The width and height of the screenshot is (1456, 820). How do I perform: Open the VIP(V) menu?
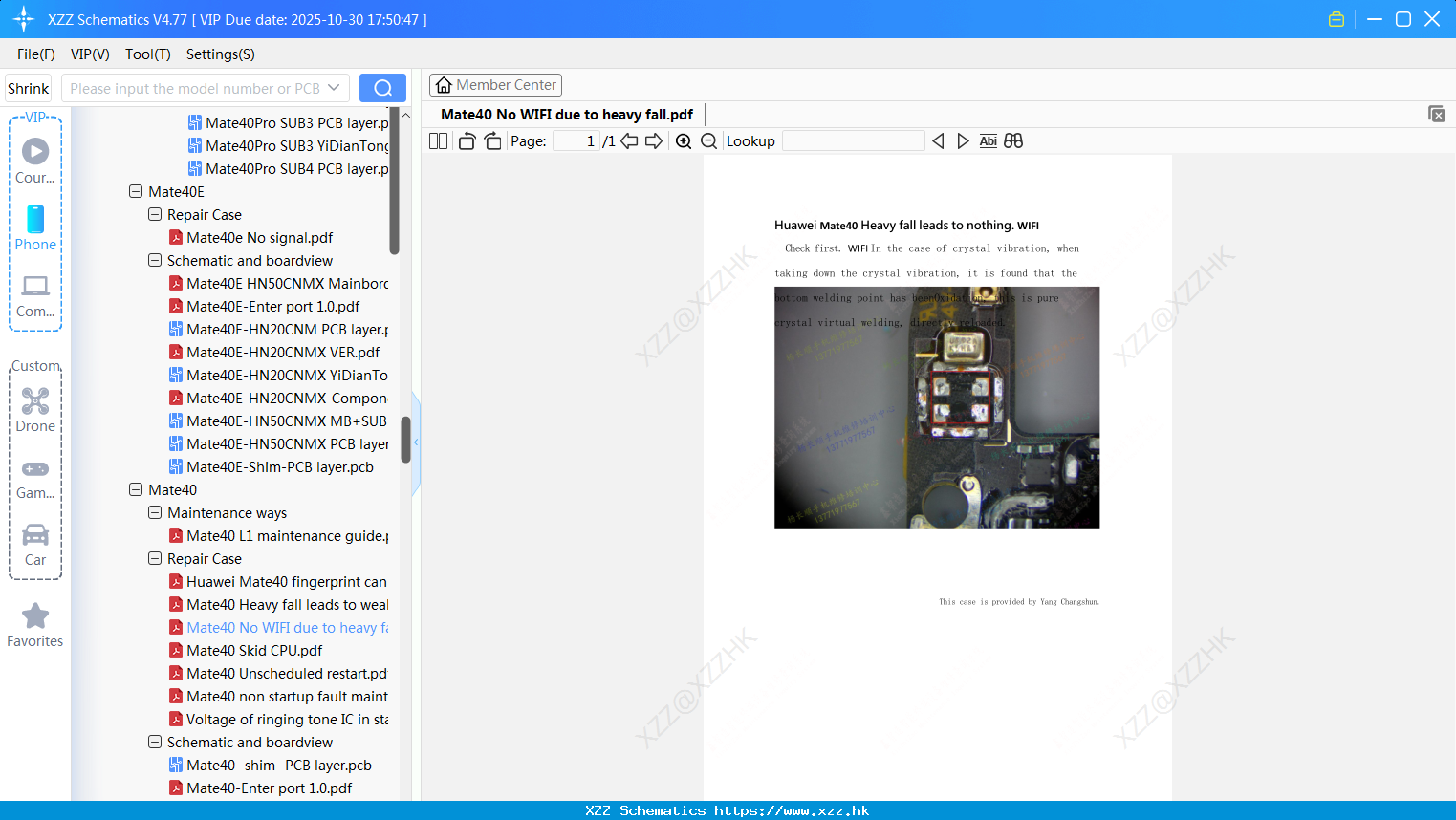point(90,54)
